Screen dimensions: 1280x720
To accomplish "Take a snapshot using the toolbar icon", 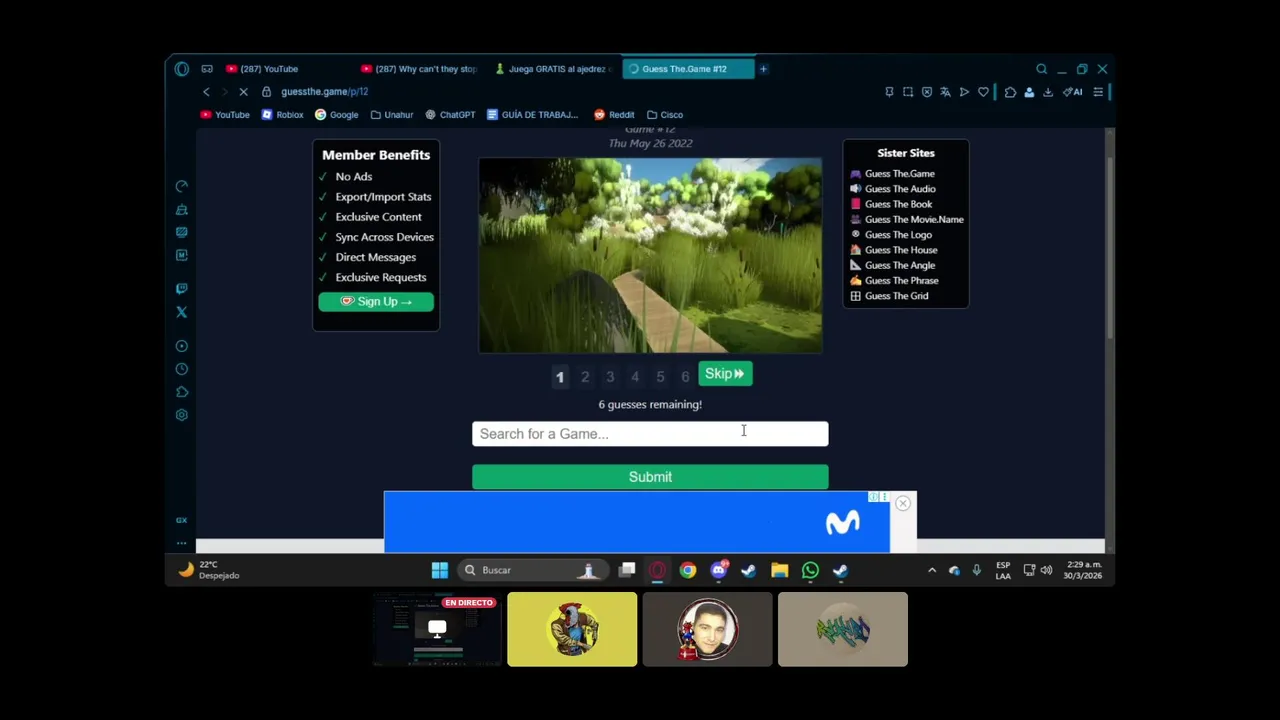I will [908, 92].
